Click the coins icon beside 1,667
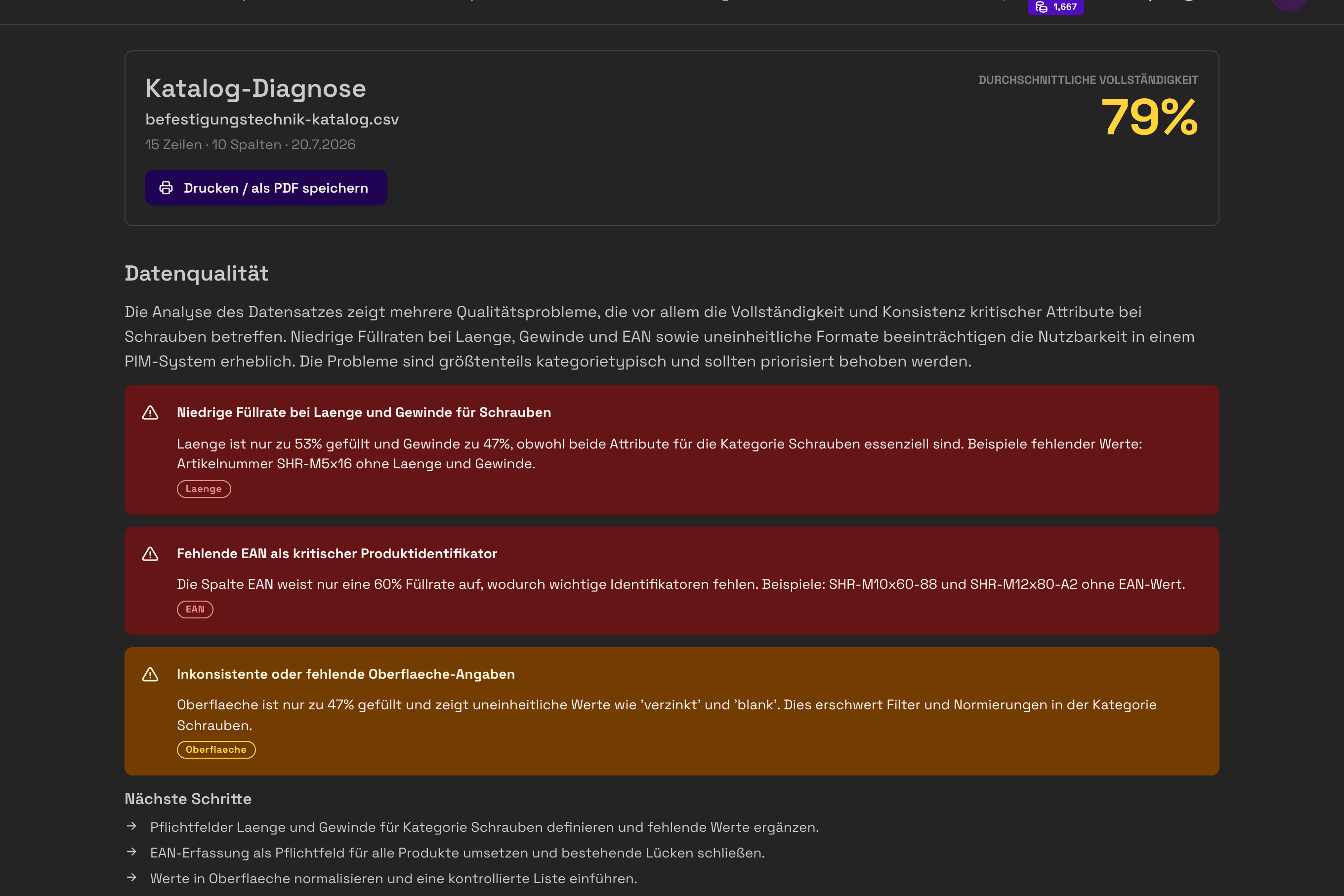Viewport: 1344px width, 896px height. (1041, 7)
